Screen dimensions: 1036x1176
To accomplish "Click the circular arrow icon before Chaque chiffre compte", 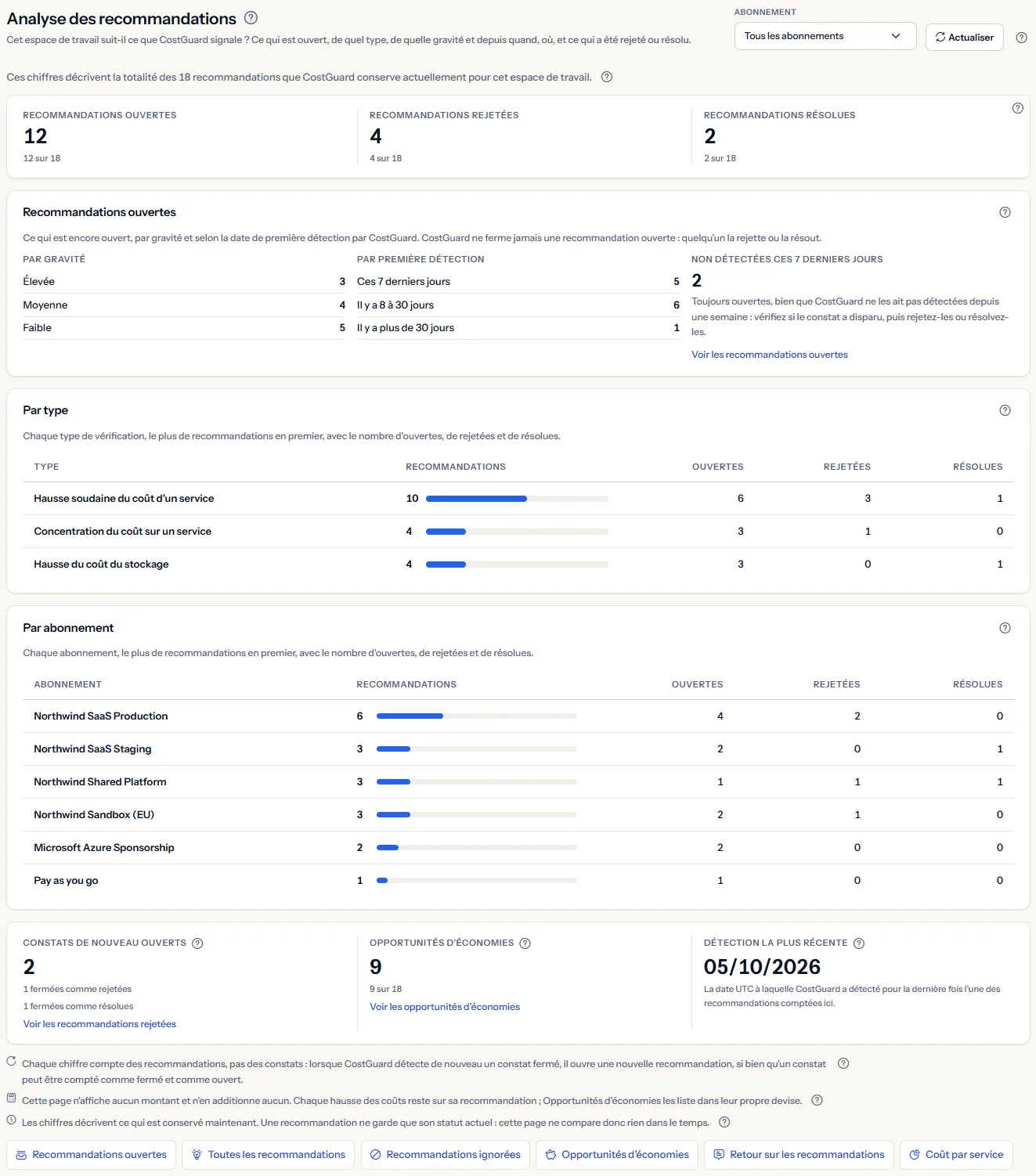I will click(x=11, y=1062).
